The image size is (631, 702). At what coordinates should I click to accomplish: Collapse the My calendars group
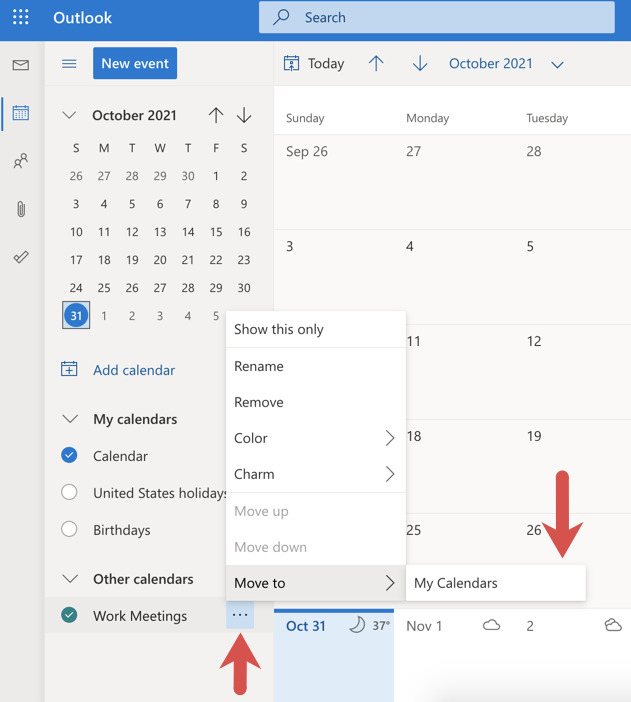coord(70,419)
